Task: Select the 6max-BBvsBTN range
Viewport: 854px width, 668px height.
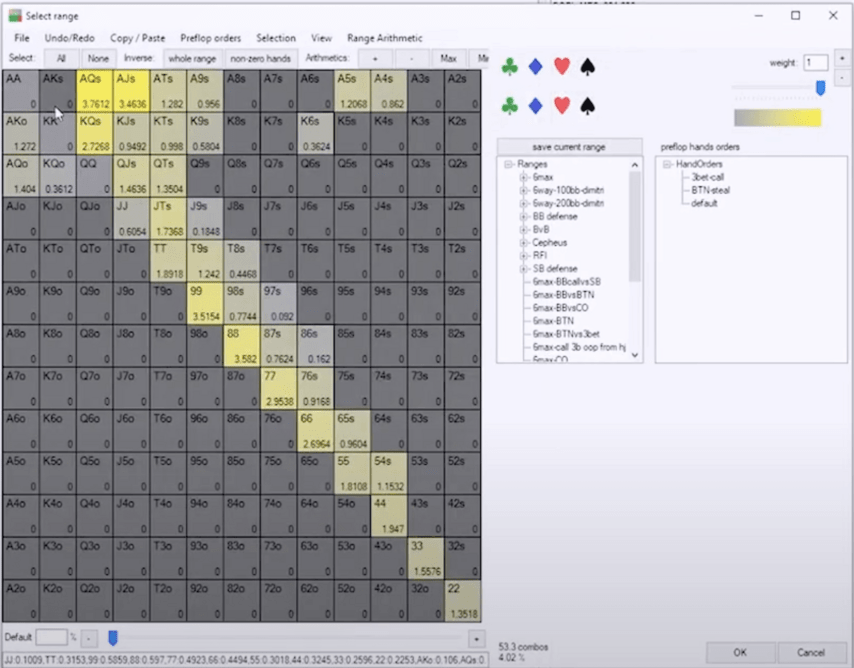Action: coord(563,295)
